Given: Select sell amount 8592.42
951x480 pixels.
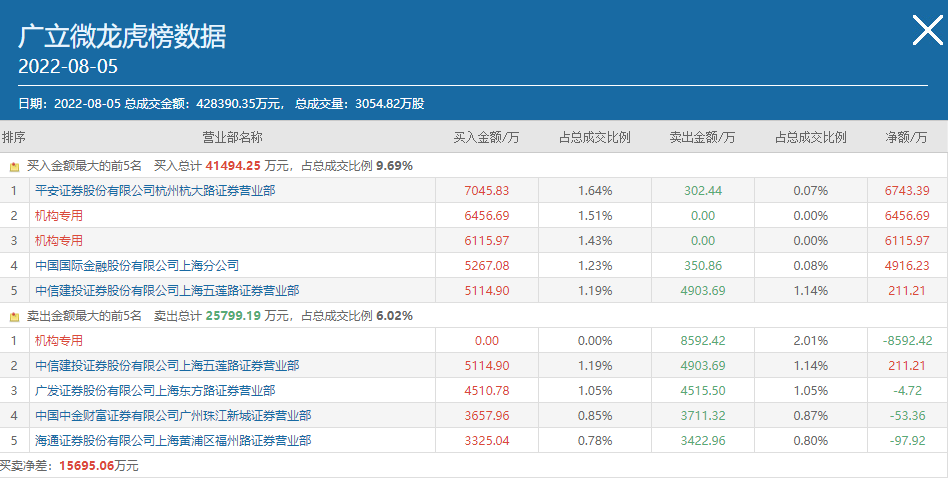Looking at the screenshot, I should pos(703,340).
